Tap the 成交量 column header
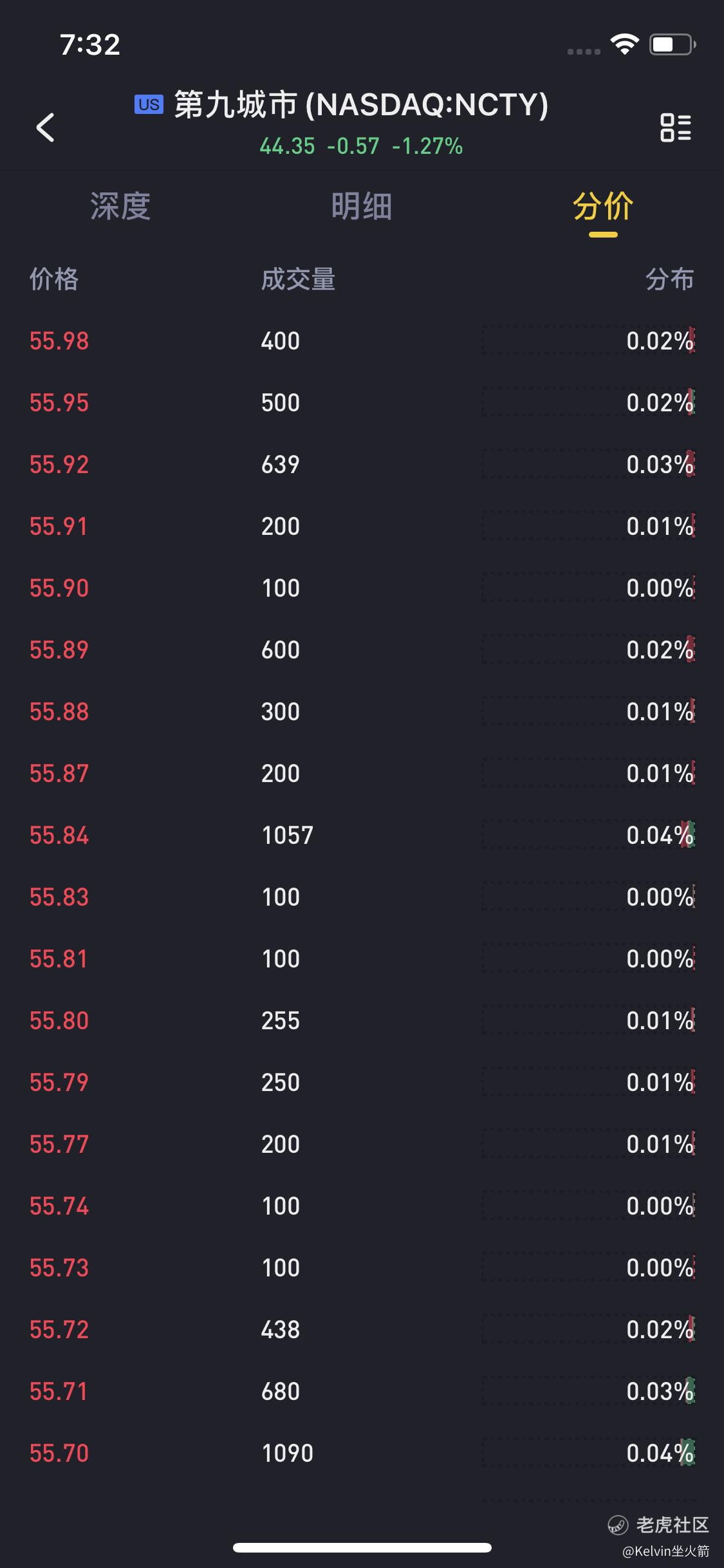The image size is (724, 1568). tap(298, 279)
